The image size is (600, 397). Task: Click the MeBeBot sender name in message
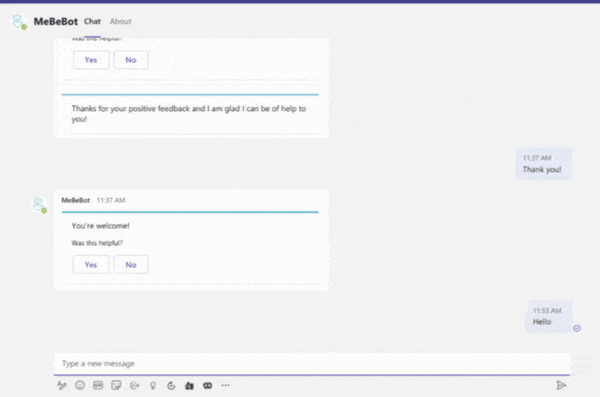75,200
